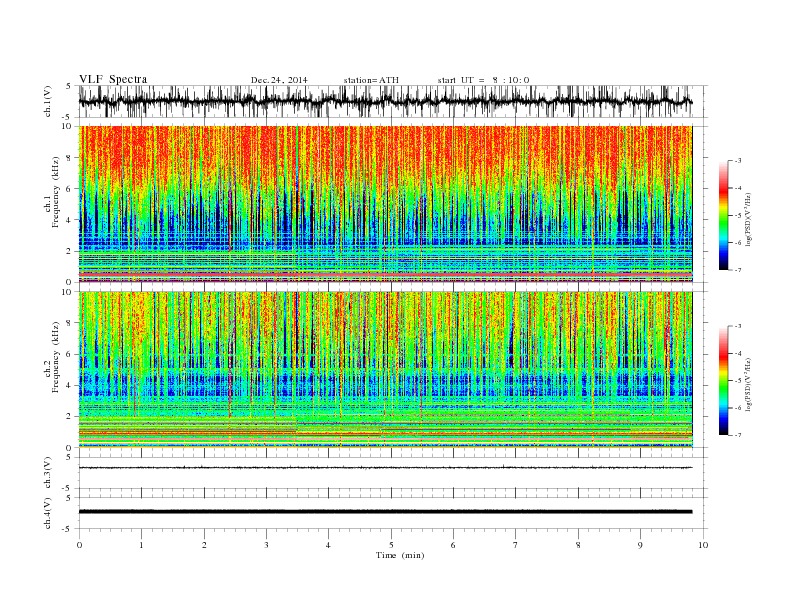Click the "8" kHz tick on ch.1 spectrogram

pyautogui.click(x=70, y=158)
